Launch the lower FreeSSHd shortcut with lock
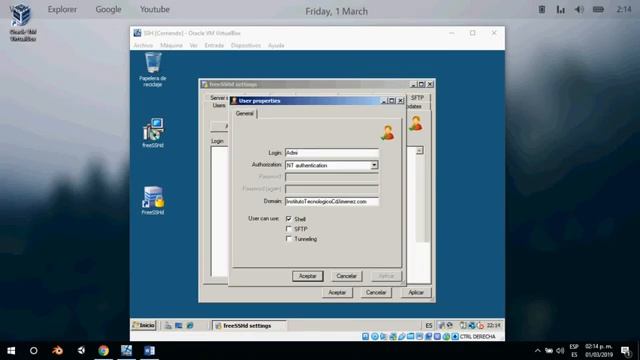The image size is (640, 360). coord(153,200)
